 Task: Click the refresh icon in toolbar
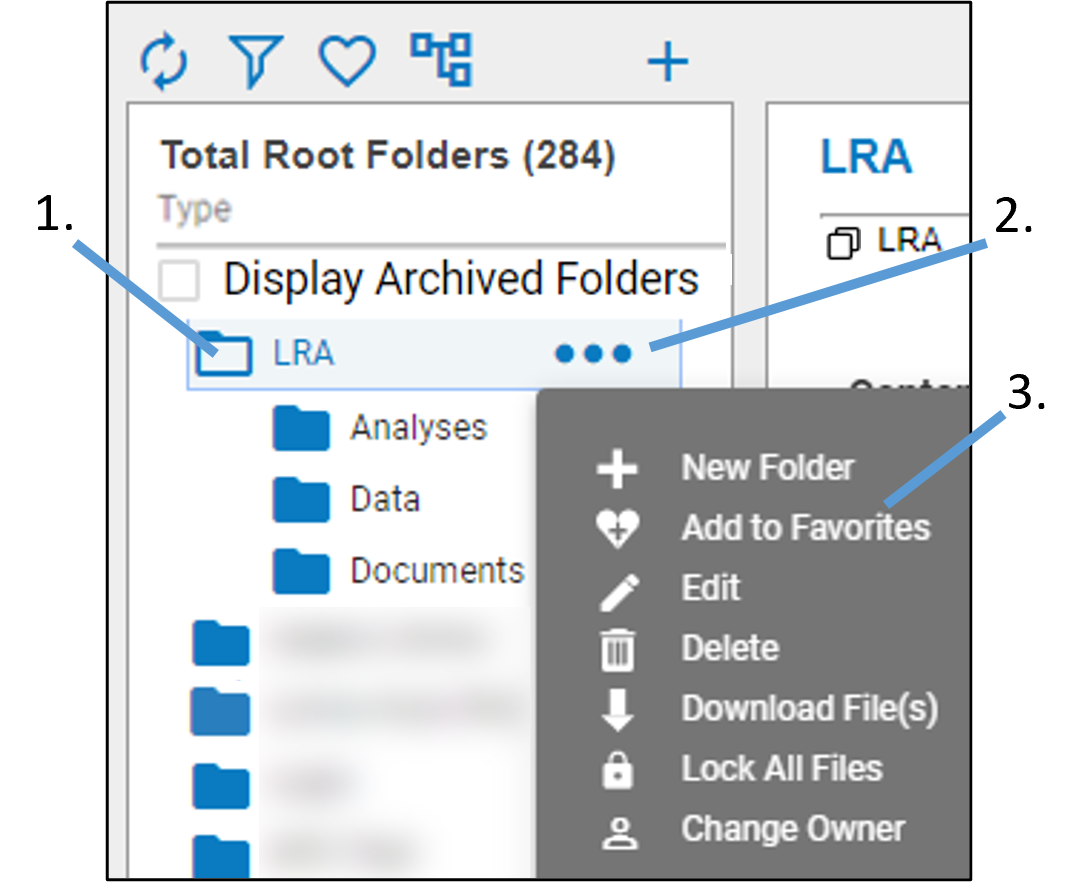click(163, 61)
